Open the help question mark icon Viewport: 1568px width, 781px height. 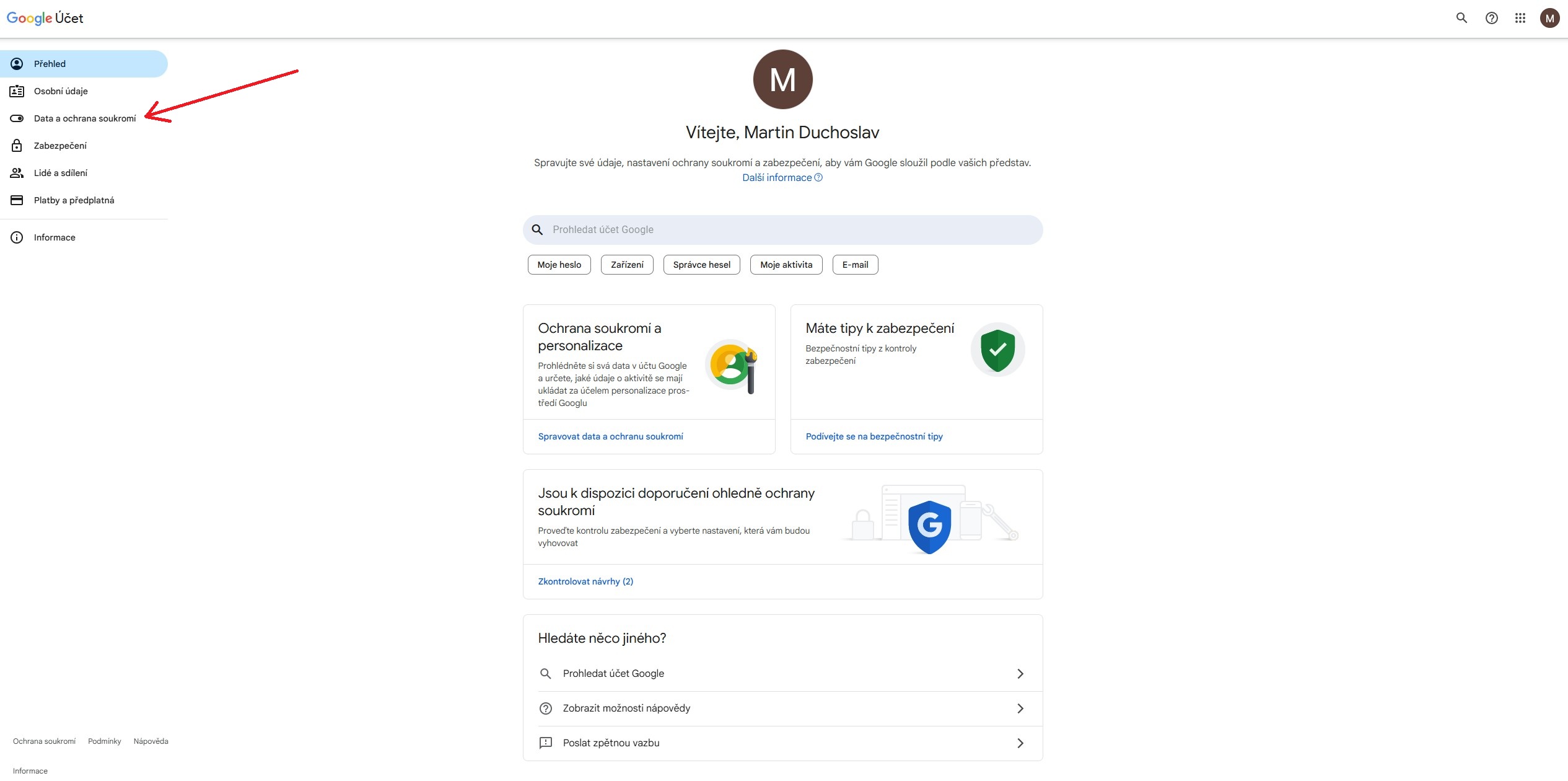(x=1492, y=18)
